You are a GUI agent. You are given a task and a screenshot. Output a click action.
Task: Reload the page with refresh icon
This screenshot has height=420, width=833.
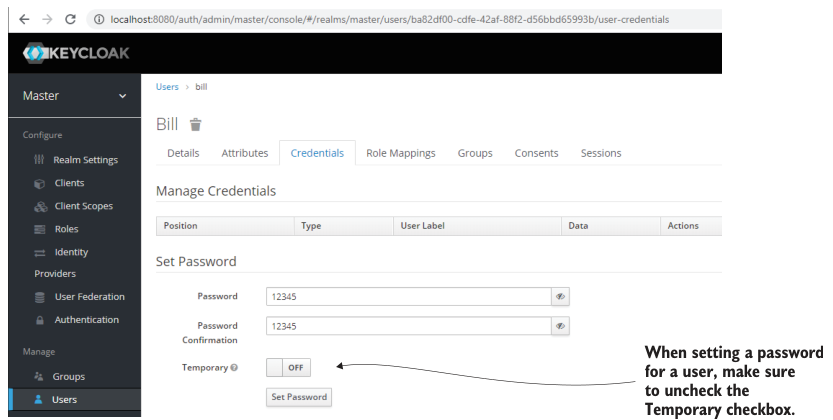tap(70, 19)
